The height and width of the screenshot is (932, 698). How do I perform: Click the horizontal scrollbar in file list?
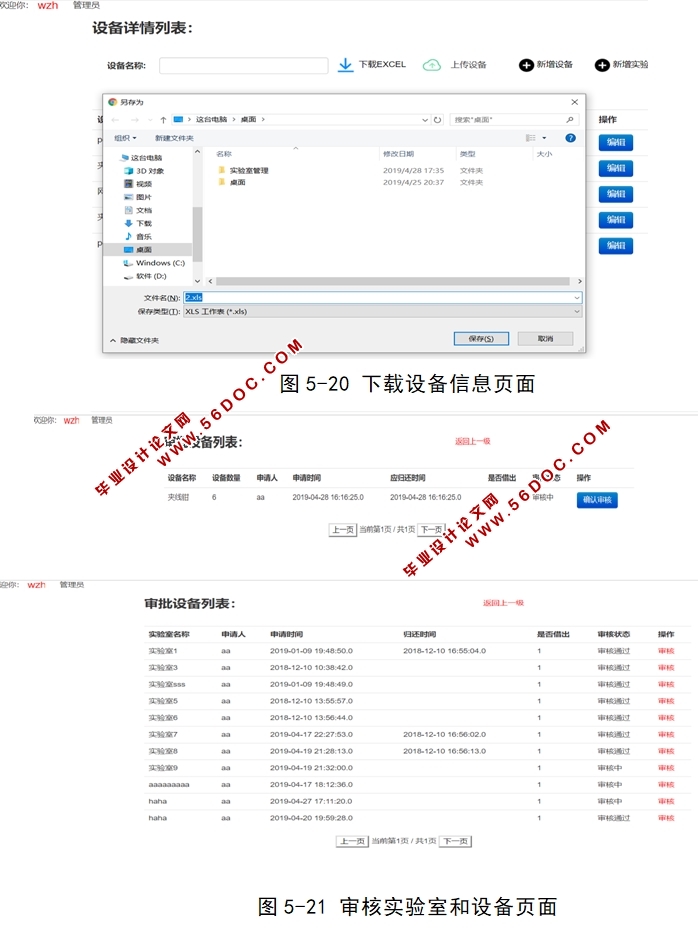tap(393, 281)
